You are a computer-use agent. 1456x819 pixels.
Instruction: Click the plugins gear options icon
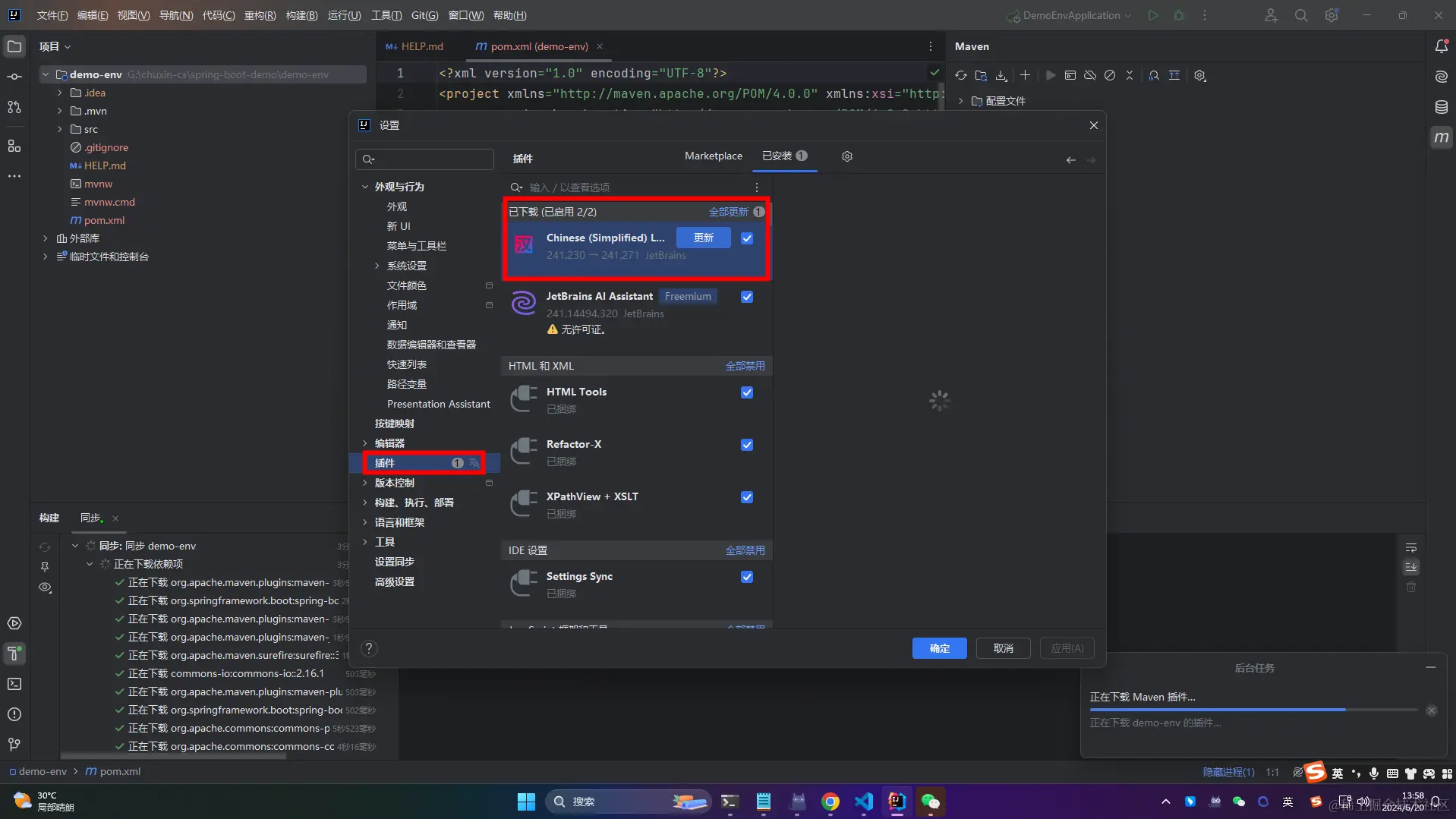pos(847,156)
